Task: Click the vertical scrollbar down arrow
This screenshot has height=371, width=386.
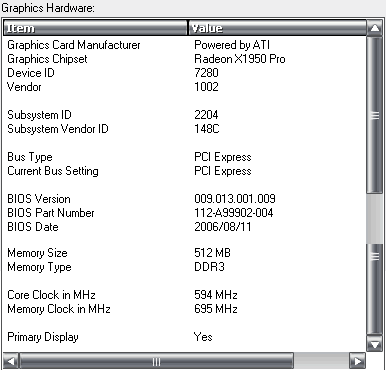Action: coord(375,344)
